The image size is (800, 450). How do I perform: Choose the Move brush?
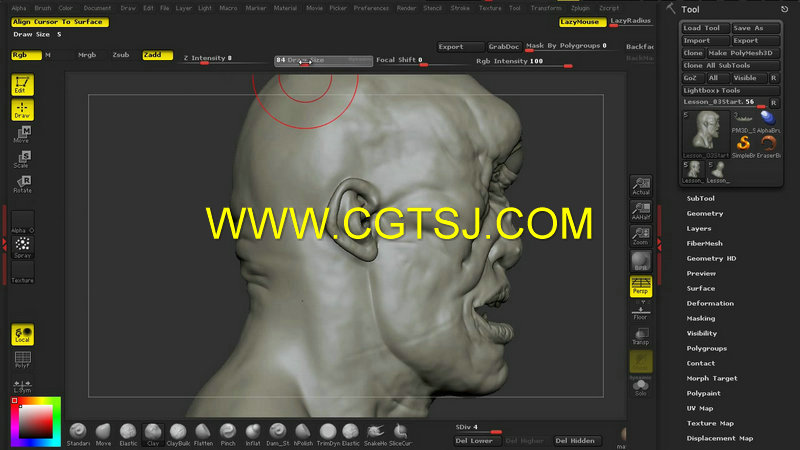pyautogui.click(x=103, y=435)
